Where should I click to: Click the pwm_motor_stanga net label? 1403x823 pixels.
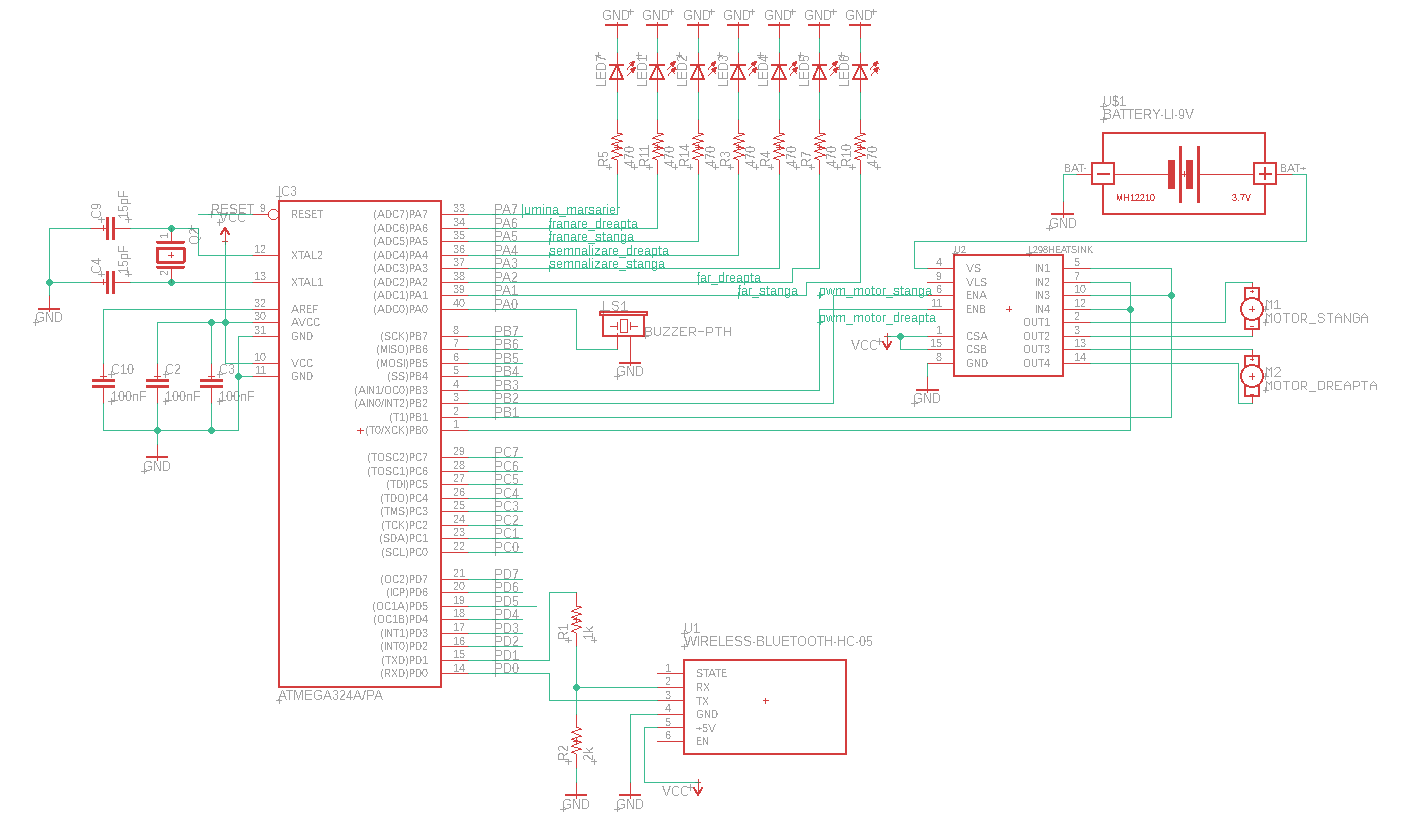coord(876,291)
